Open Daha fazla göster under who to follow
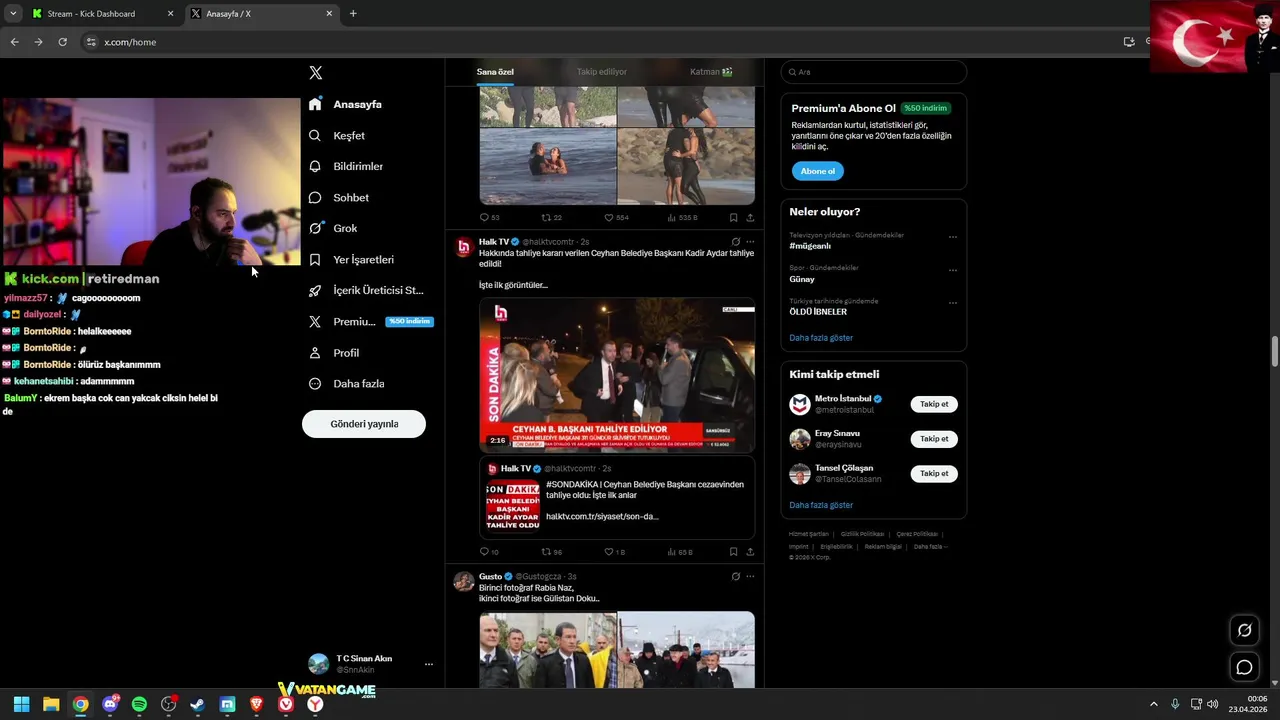This screenshot has width=1280, height=720. 821,505
